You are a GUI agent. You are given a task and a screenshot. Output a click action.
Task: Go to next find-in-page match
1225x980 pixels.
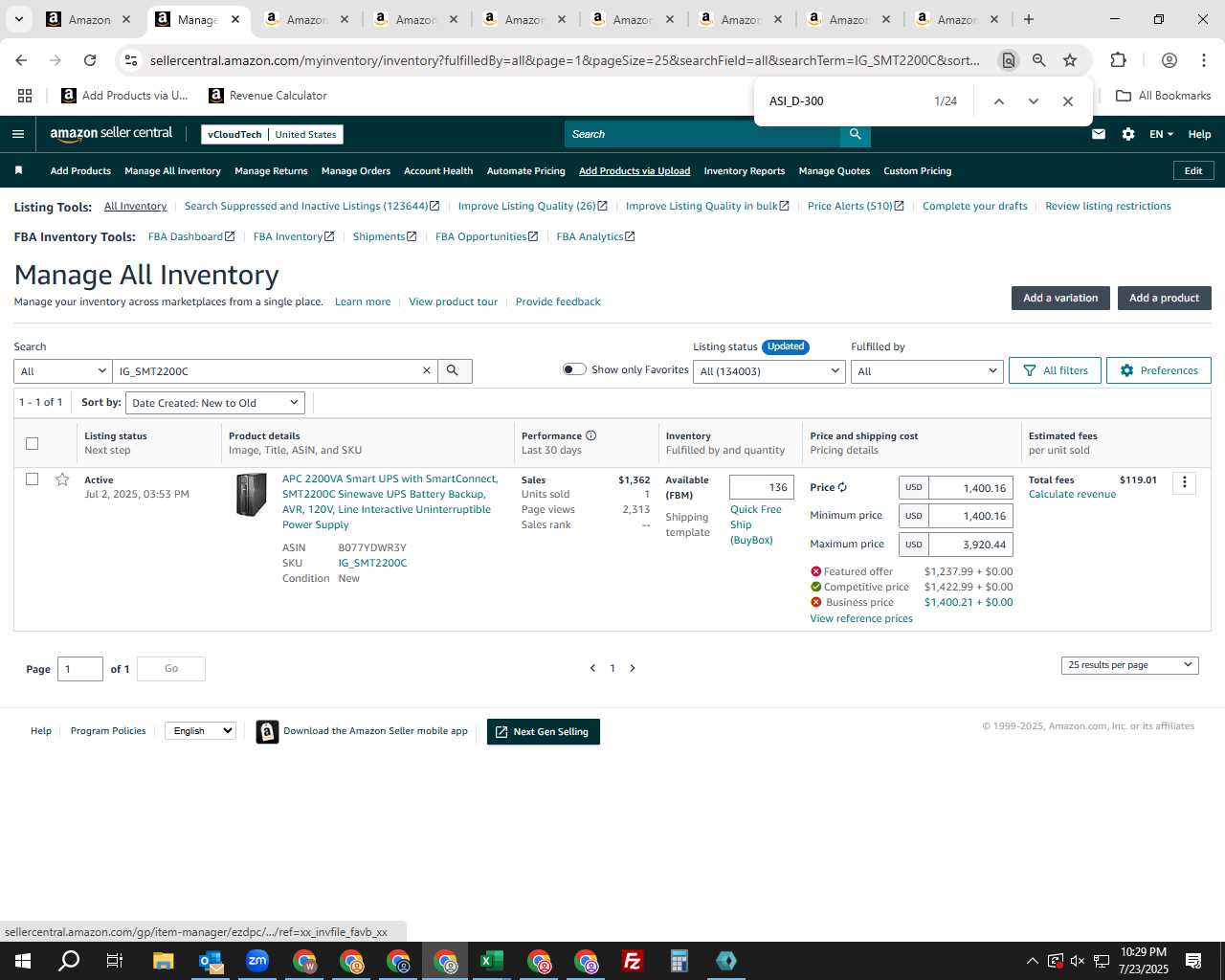point(1034,101)
